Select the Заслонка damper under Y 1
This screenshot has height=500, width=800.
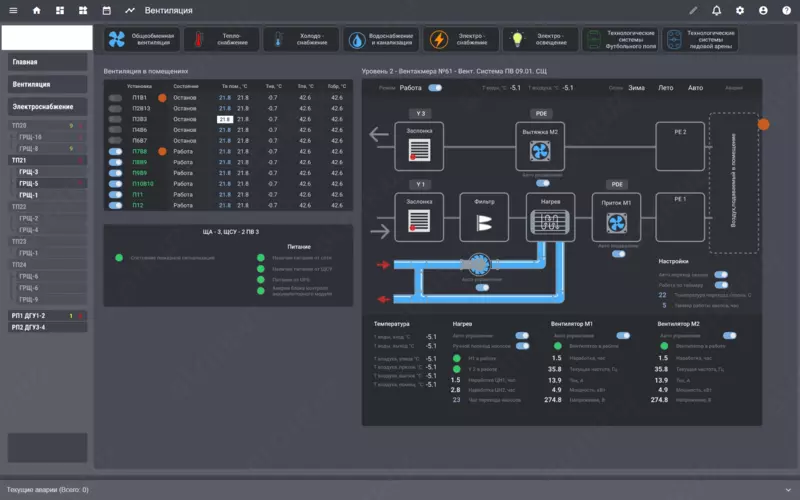click(x=419, y=217)
